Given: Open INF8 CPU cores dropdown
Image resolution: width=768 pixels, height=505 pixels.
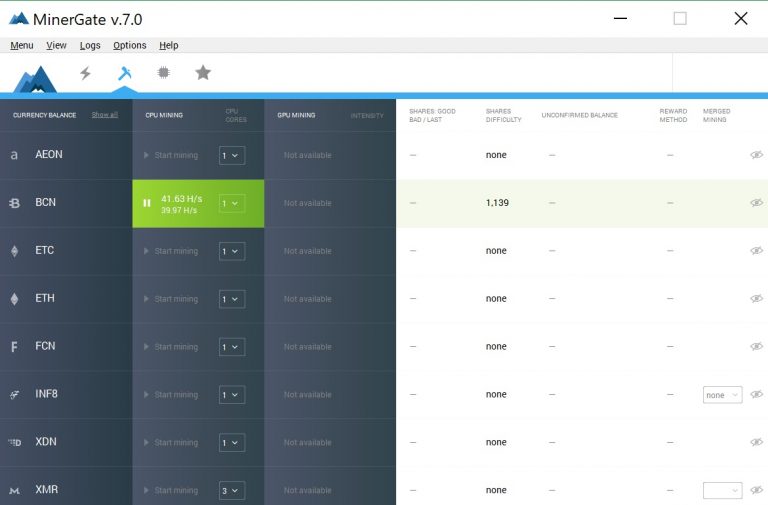Looking at the screenshot, I should (x=232, y=395).
